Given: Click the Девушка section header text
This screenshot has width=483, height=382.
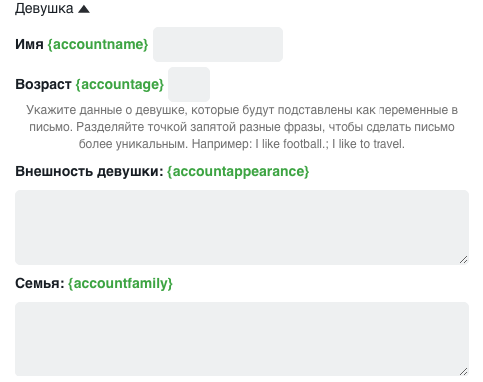Looking at the screenshot, I should click(44, 8).
